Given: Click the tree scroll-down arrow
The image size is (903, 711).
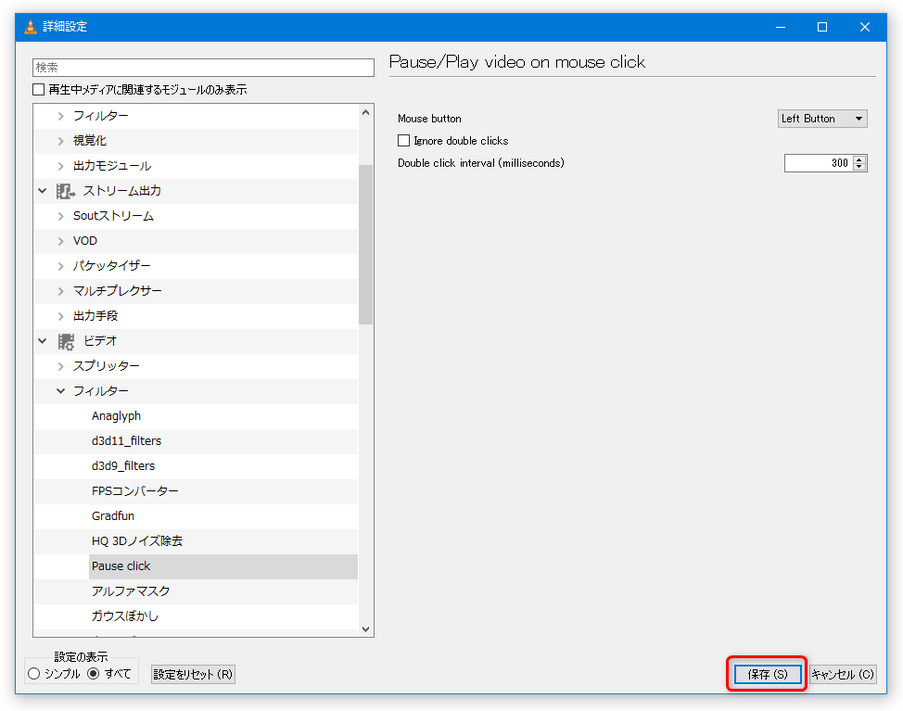Looking at the screenshot, I should pos(366,629).
